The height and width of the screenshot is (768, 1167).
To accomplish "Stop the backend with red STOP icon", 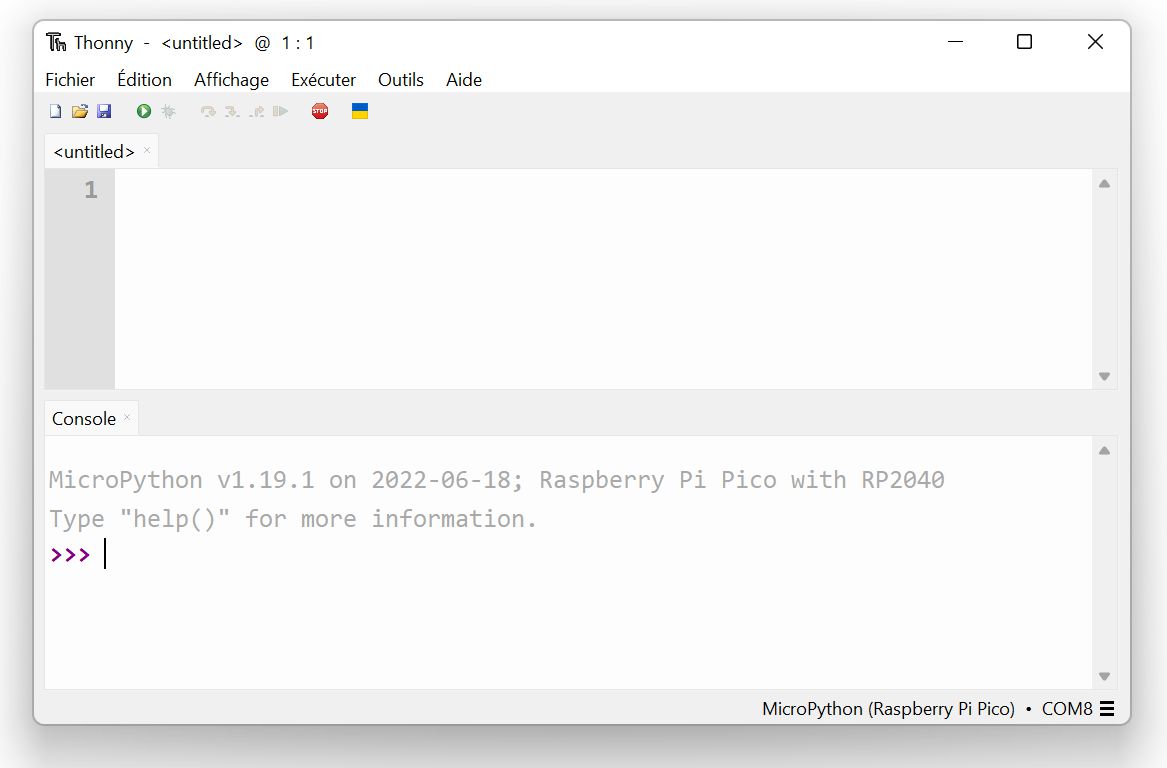I will pyautogui.click(x=320, y=112).
